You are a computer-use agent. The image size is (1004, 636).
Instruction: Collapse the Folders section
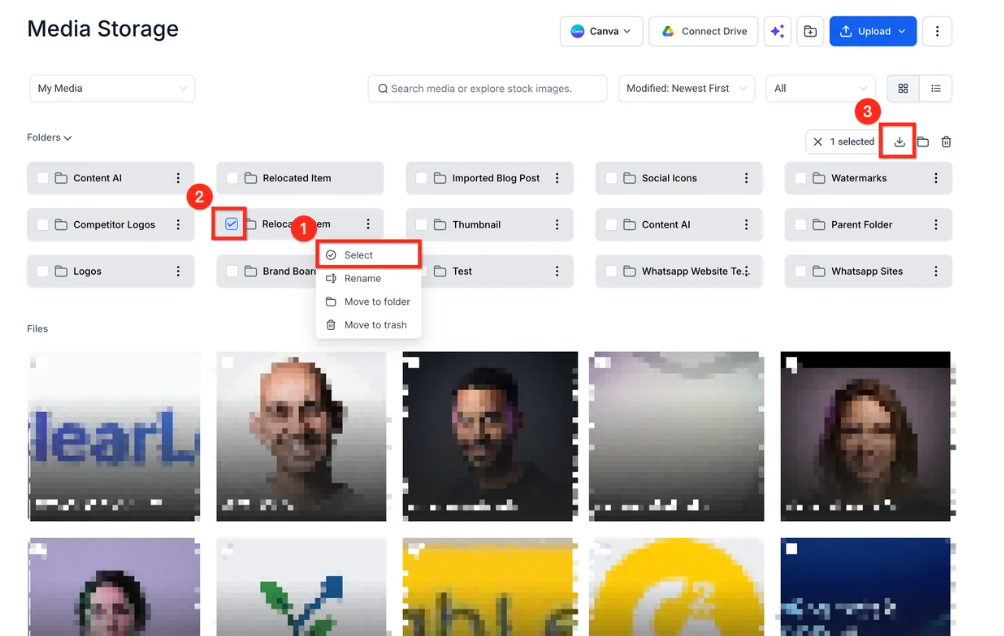click(x=49, y=138)
